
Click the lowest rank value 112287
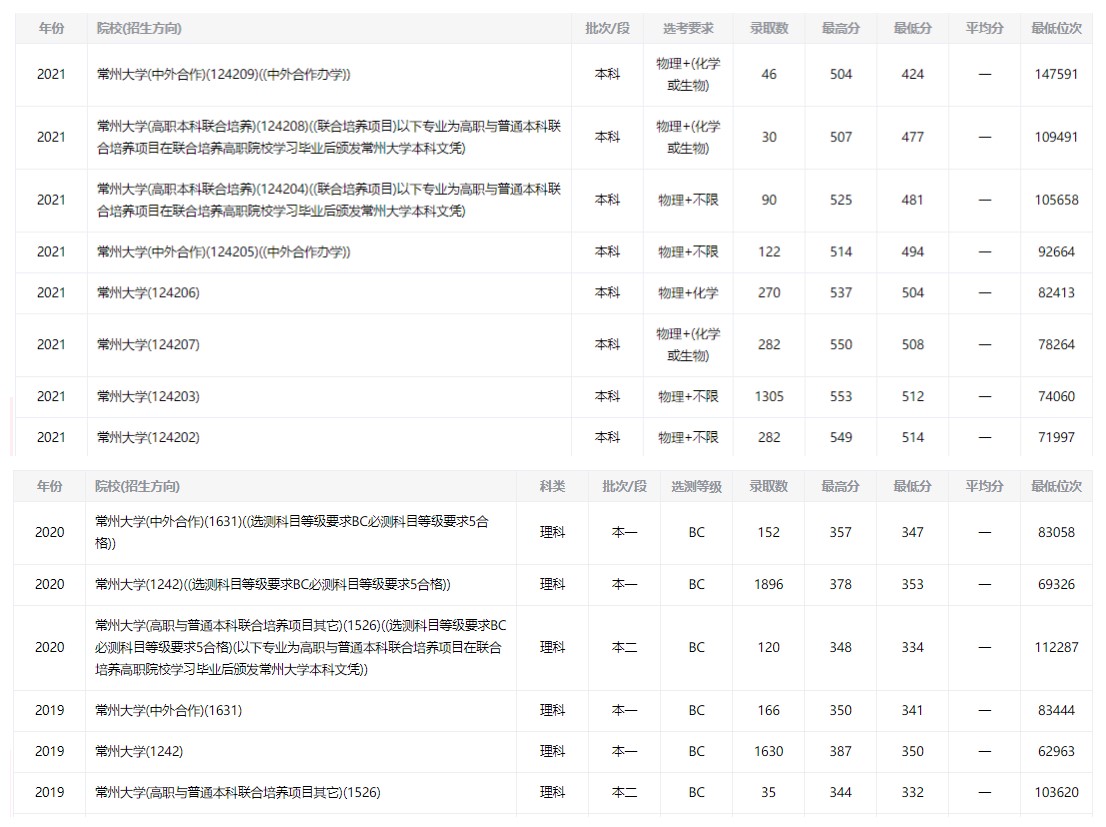1056,648
